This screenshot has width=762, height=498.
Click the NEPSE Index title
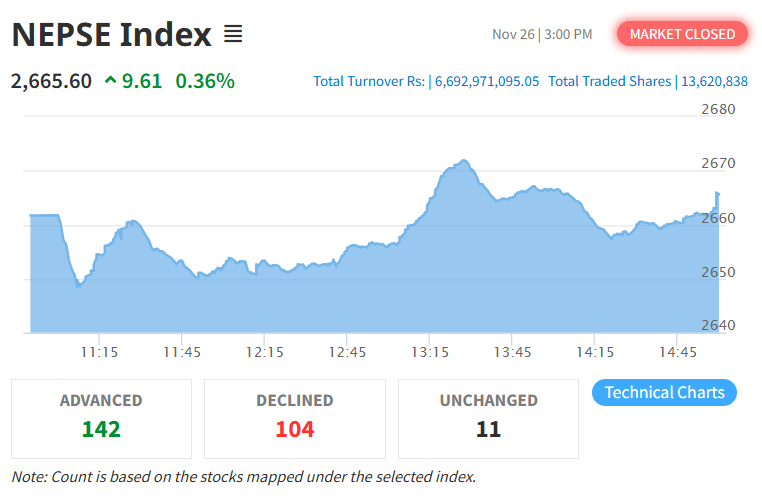(112, 35)
